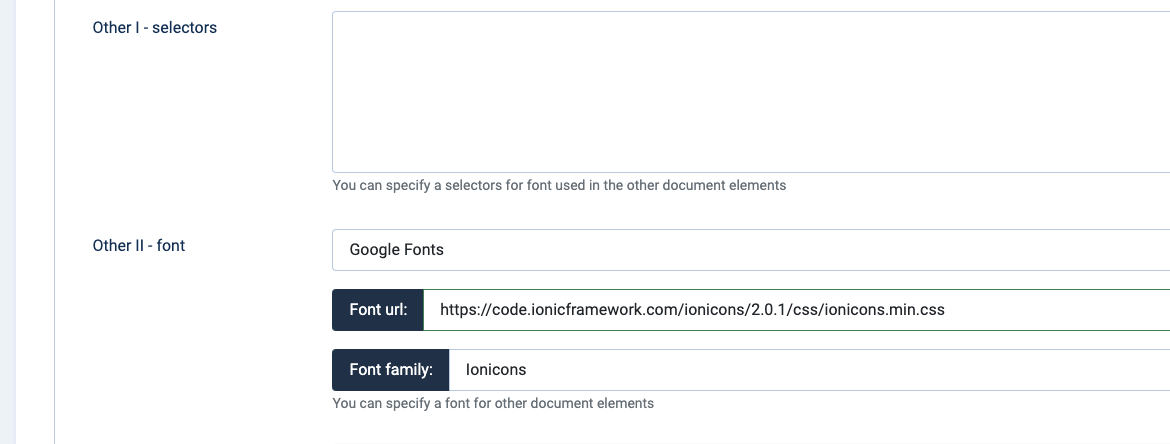Click the gray left sidebar strip
The image size is (1170, 444).
click(8, 220)
